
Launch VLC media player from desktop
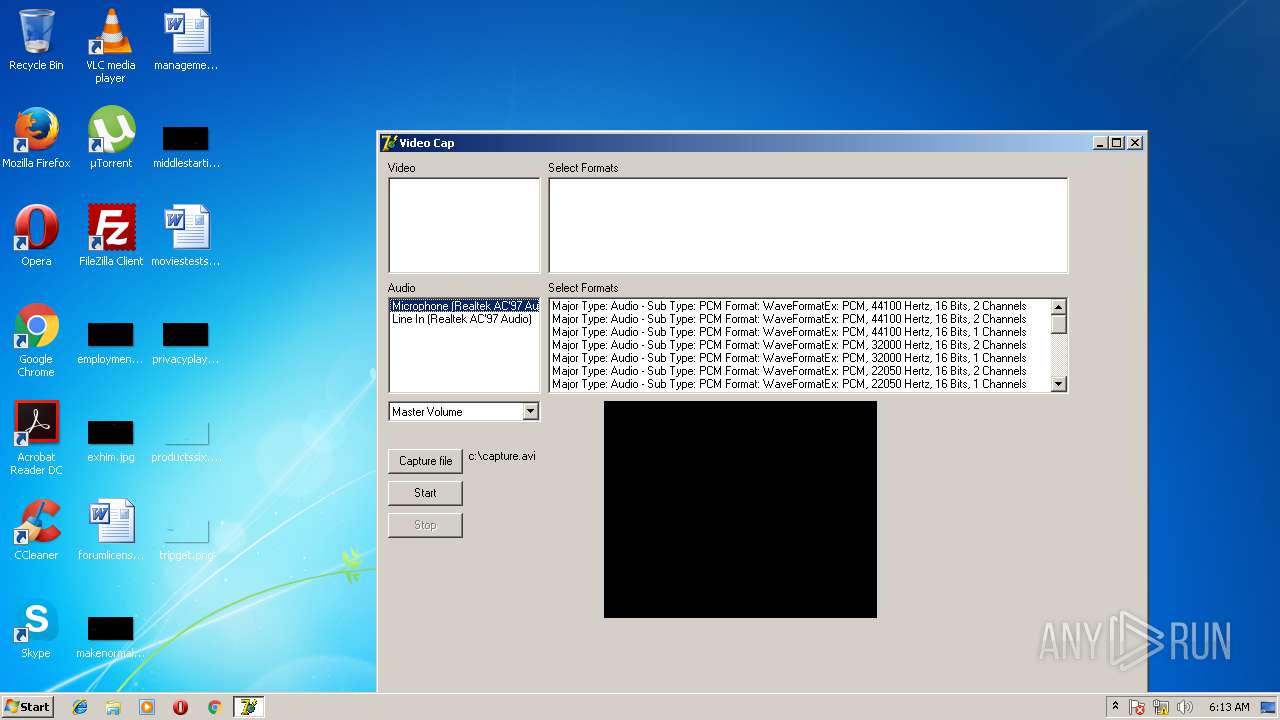pyautogui.click(x=110, y=46)
